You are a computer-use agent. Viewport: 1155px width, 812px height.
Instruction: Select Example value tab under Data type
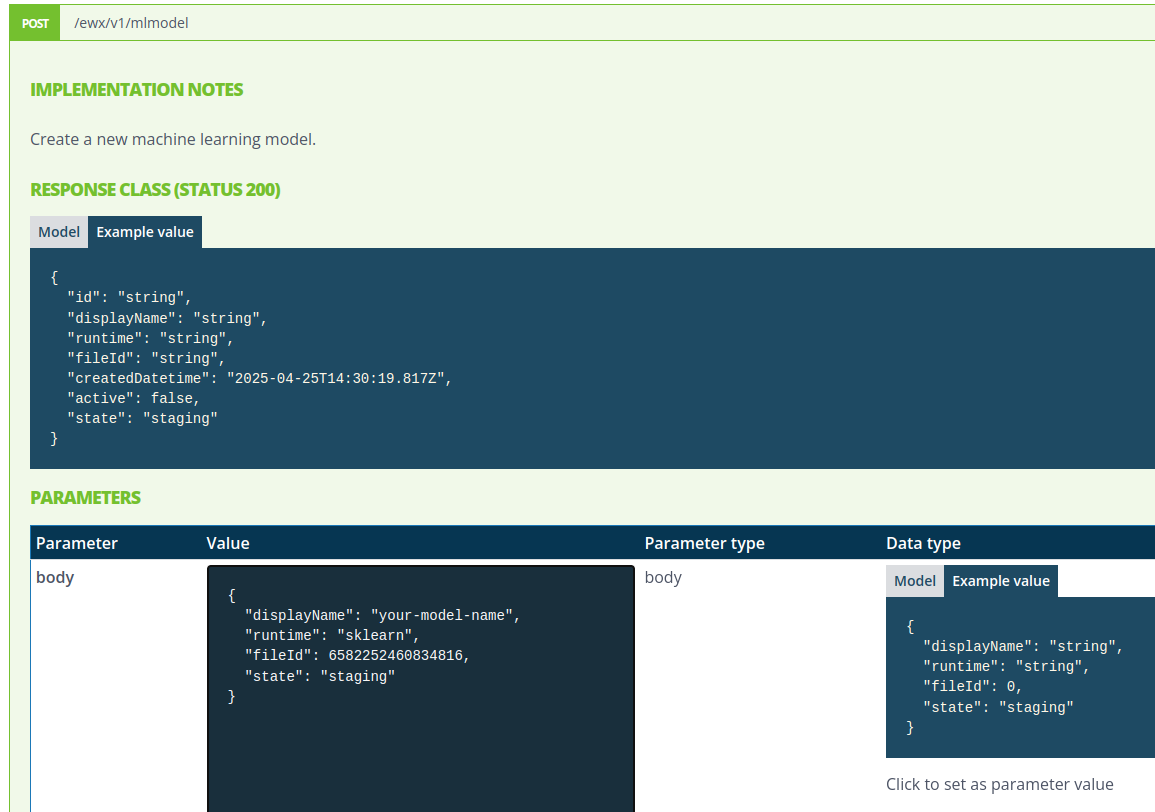(1000, 581)
